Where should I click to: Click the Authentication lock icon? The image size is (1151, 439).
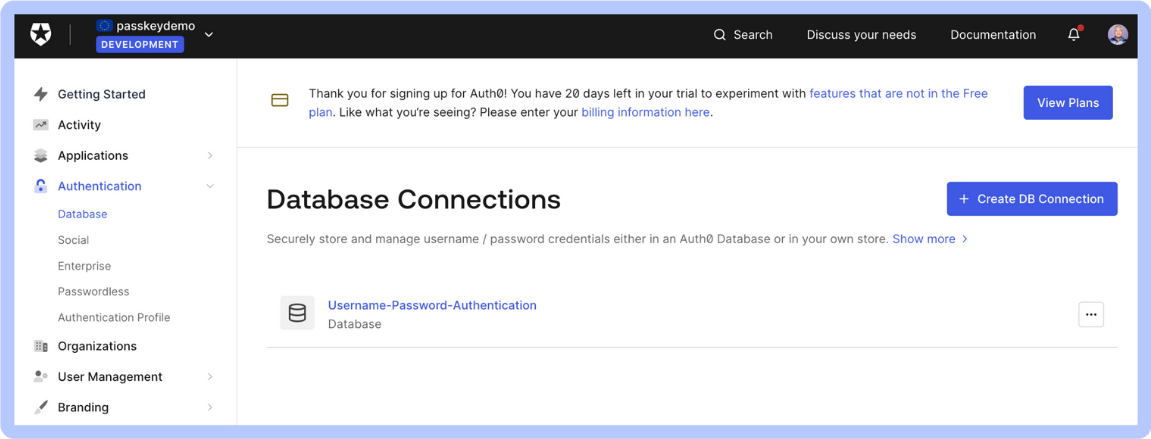pos(41,186)
